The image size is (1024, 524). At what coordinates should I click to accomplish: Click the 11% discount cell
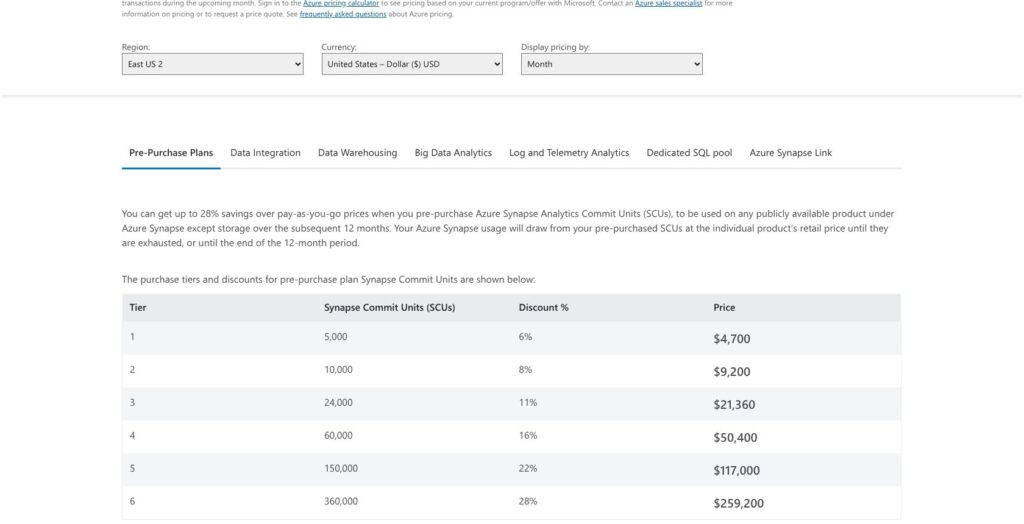pyautogui.click(x=528, y=402)
